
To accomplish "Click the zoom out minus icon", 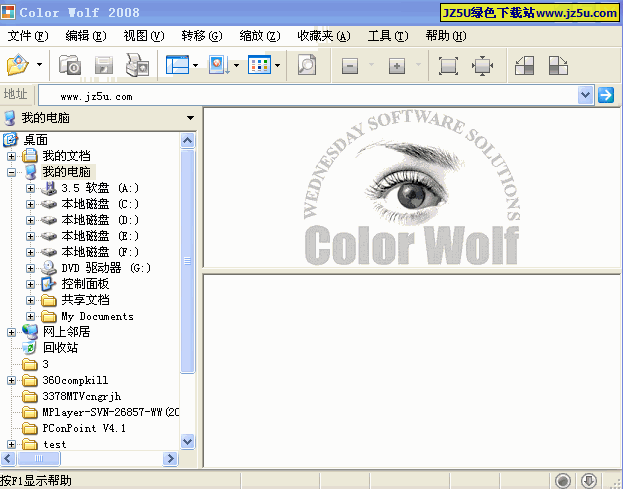I will pos(350,66).
